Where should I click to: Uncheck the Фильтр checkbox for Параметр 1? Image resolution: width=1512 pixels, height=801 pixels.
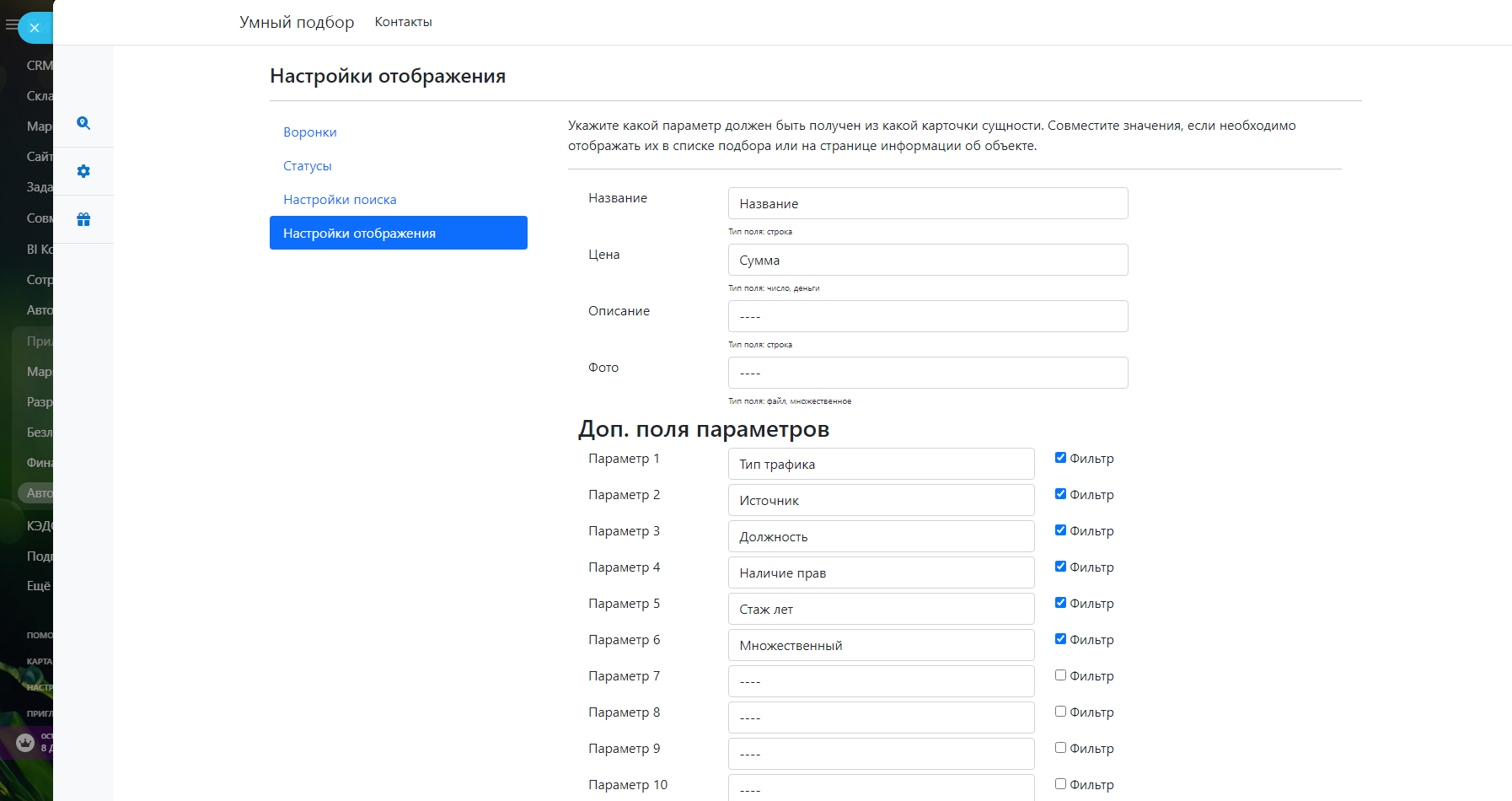1060,458
